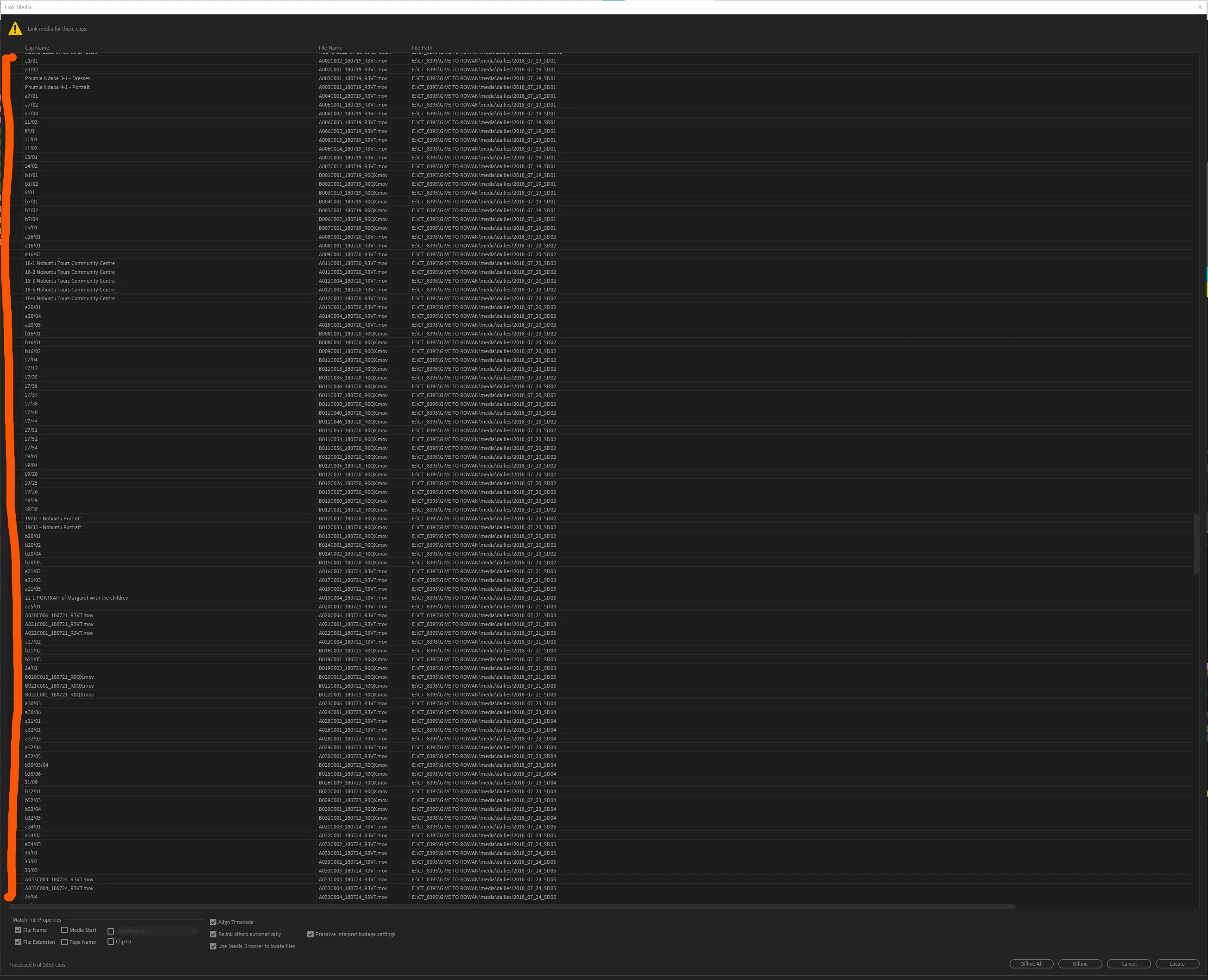
Task: Click the yellow warning icon
Action: (15, 29)
